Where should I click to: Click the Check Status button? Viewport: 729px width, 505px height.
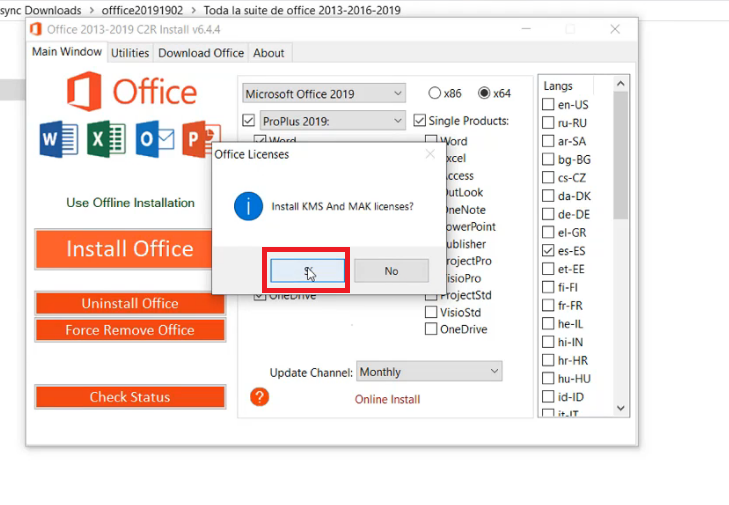130,397
